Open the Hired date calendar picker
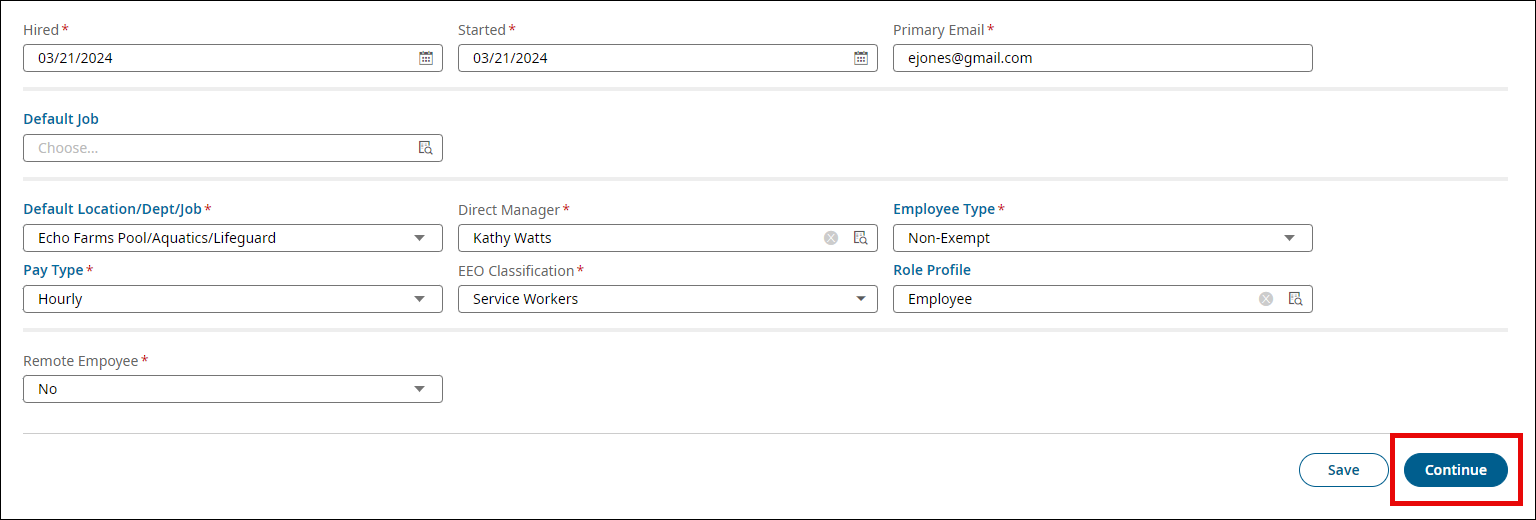This screenshot has width=1536, height=520. (425, 58)
